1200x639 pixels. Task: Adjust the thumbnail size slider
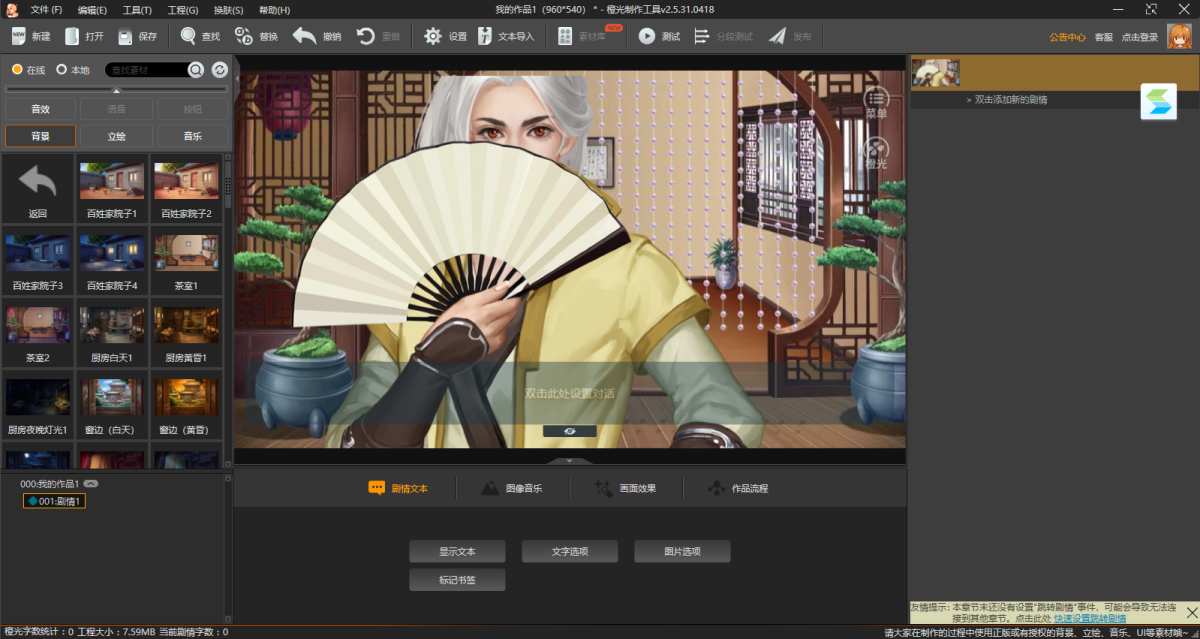115,88
